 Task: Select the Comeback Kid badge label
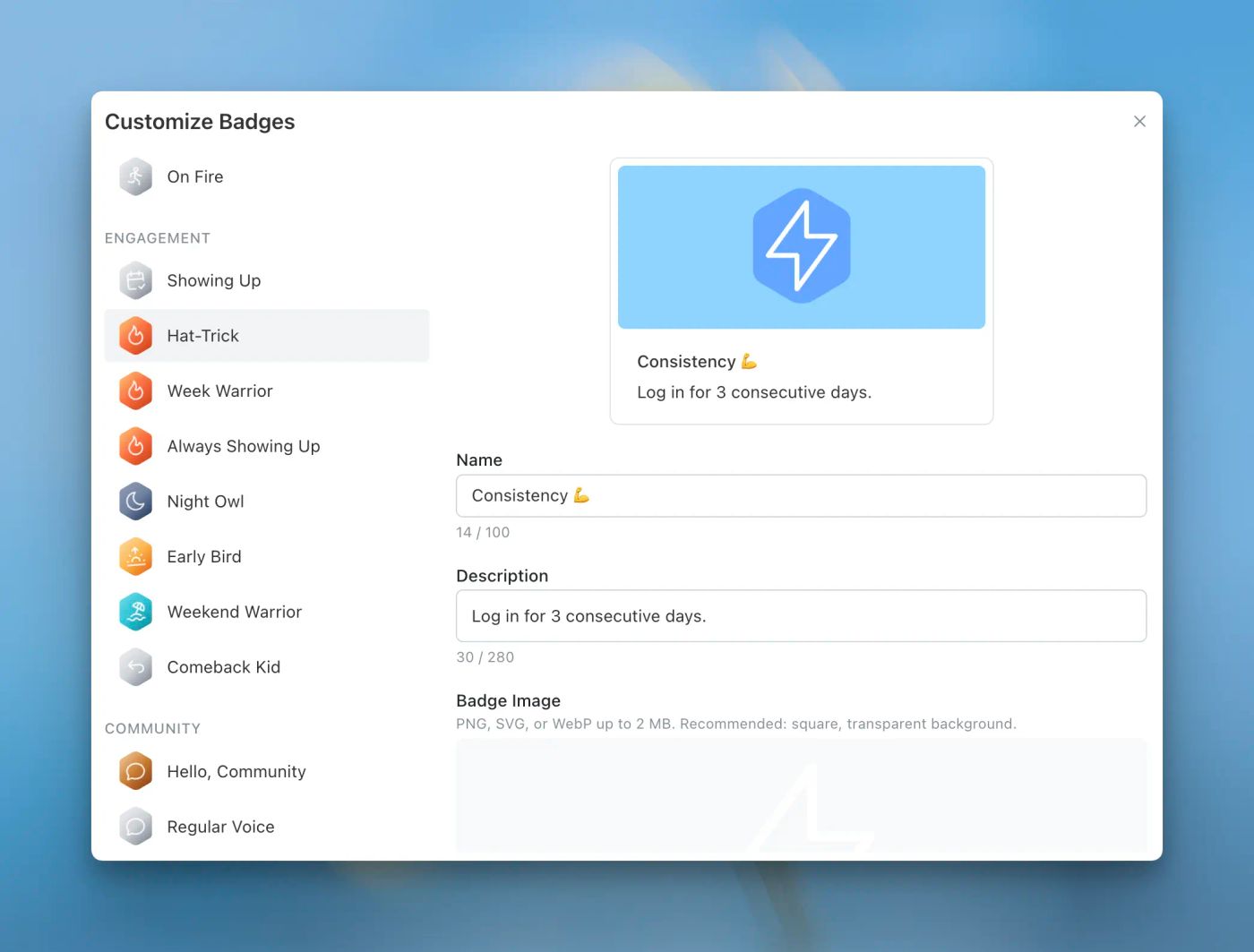[224, 667]
